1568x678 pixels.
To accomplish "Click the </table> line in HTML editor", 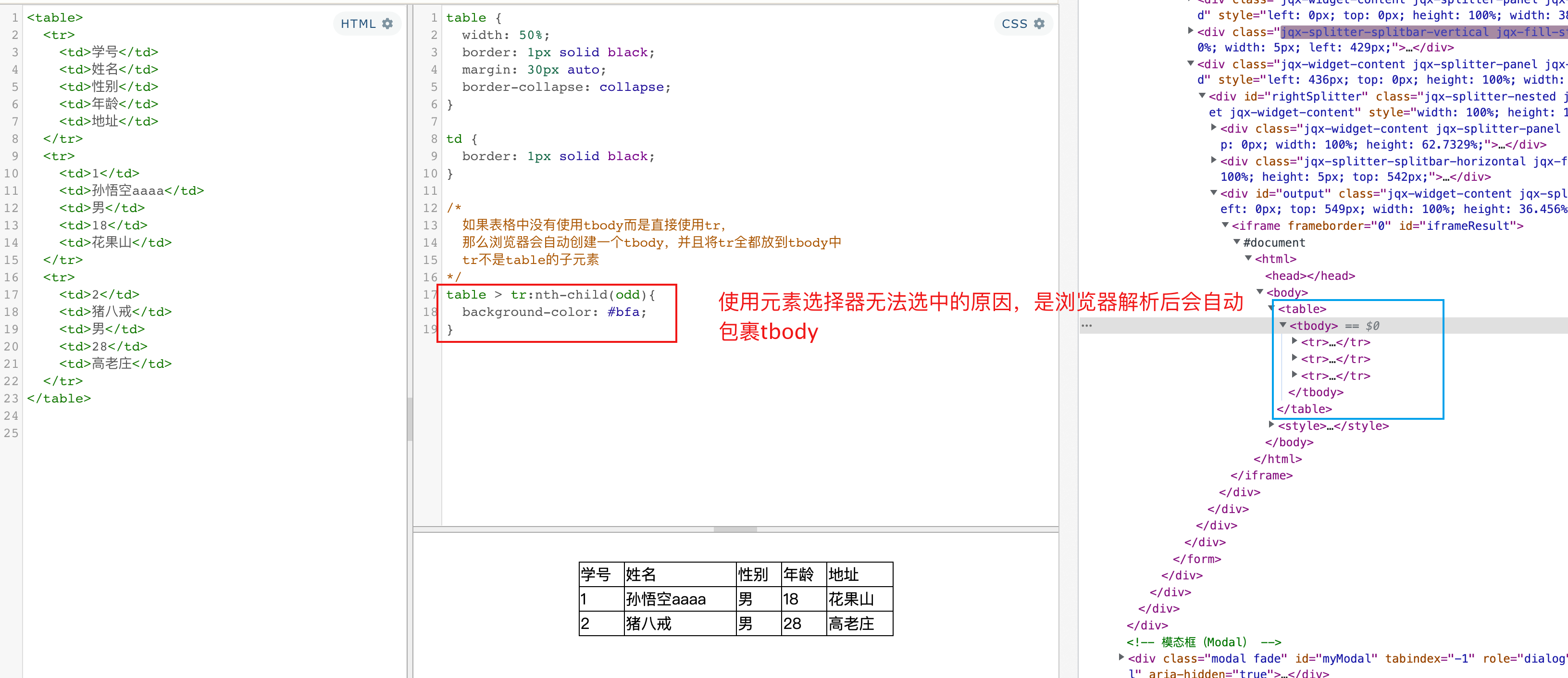I will point(59,399).
